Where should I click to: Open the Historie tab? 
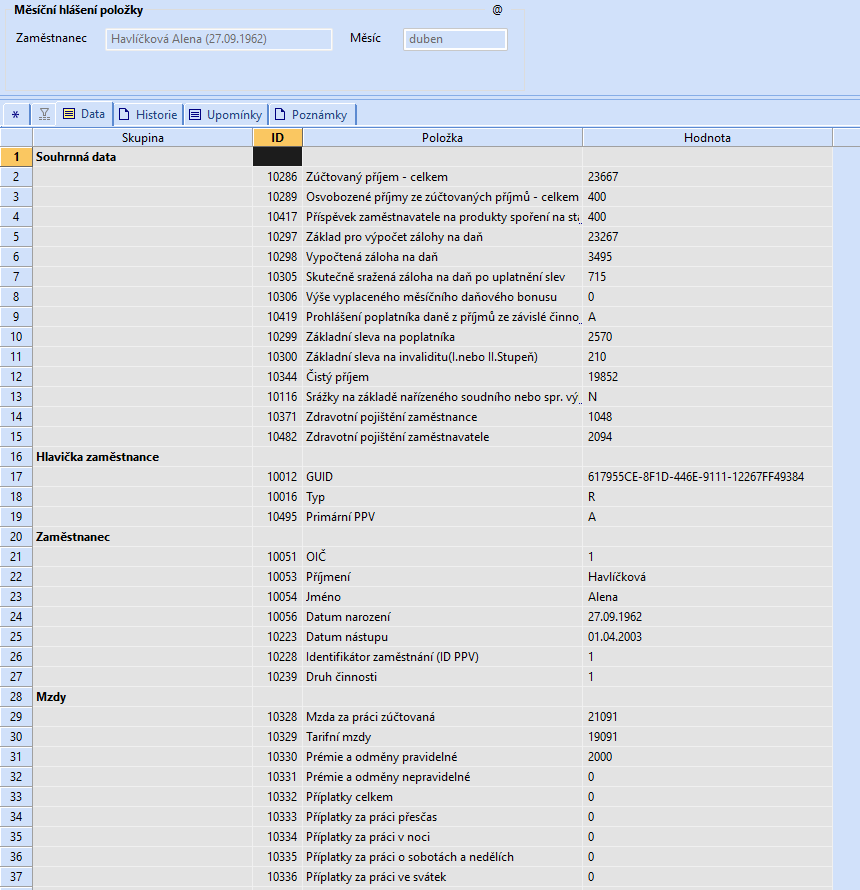point(148,115)
